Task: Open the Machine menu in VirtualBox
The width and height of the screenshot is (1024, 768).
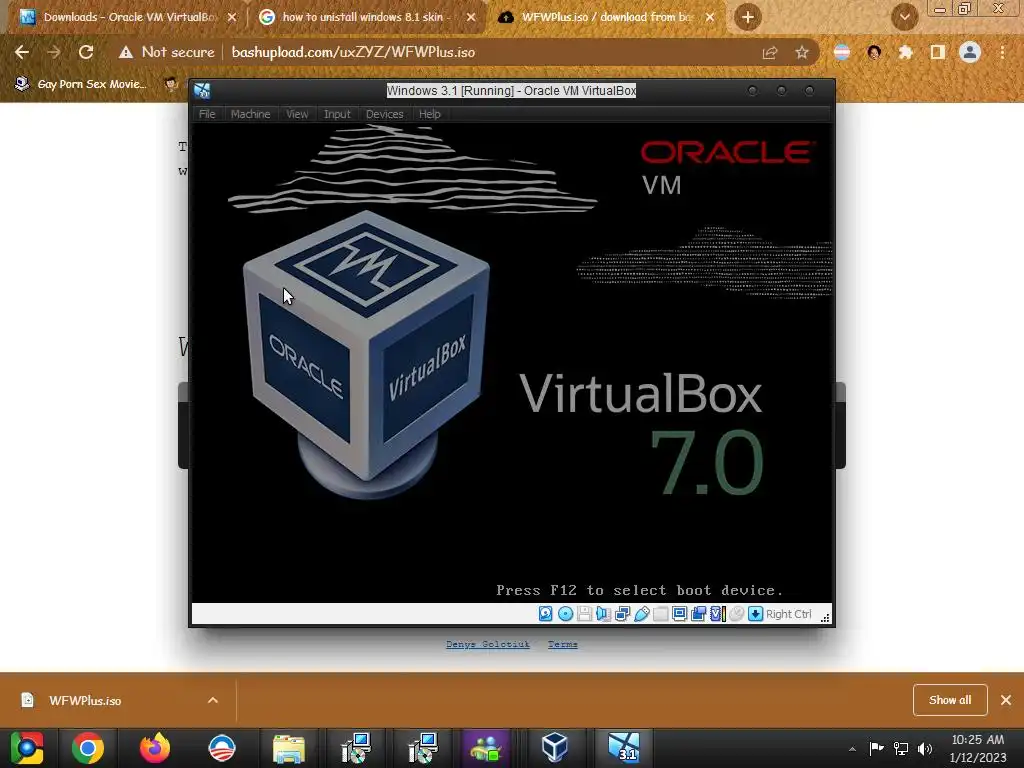Action: point(250,114)
